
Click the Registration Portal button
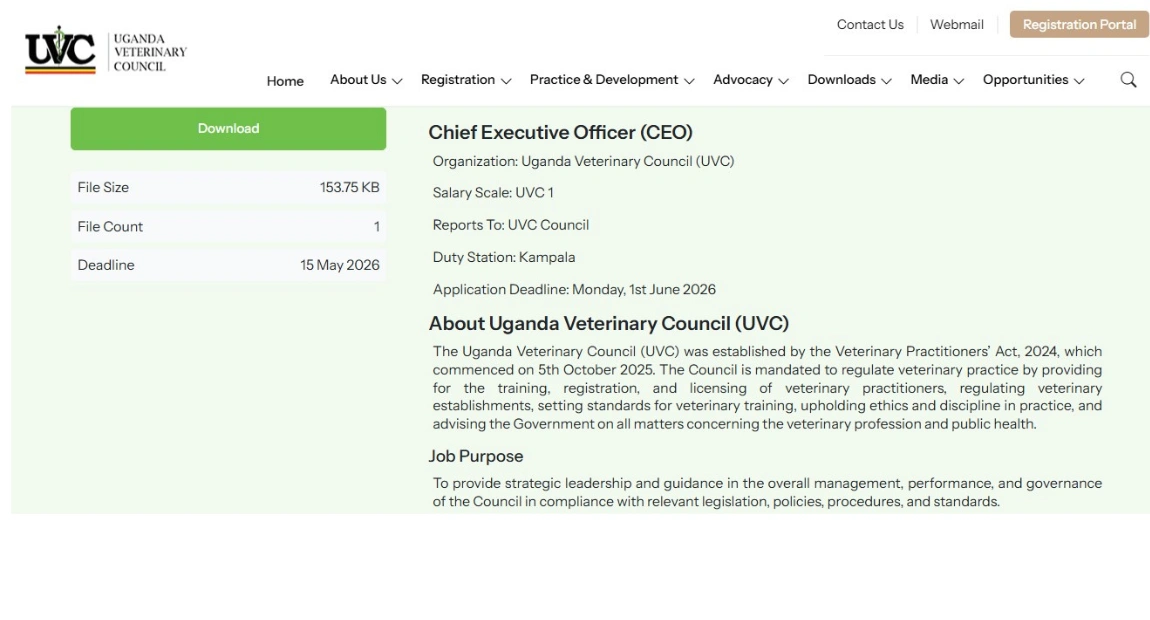point(1079,24)
